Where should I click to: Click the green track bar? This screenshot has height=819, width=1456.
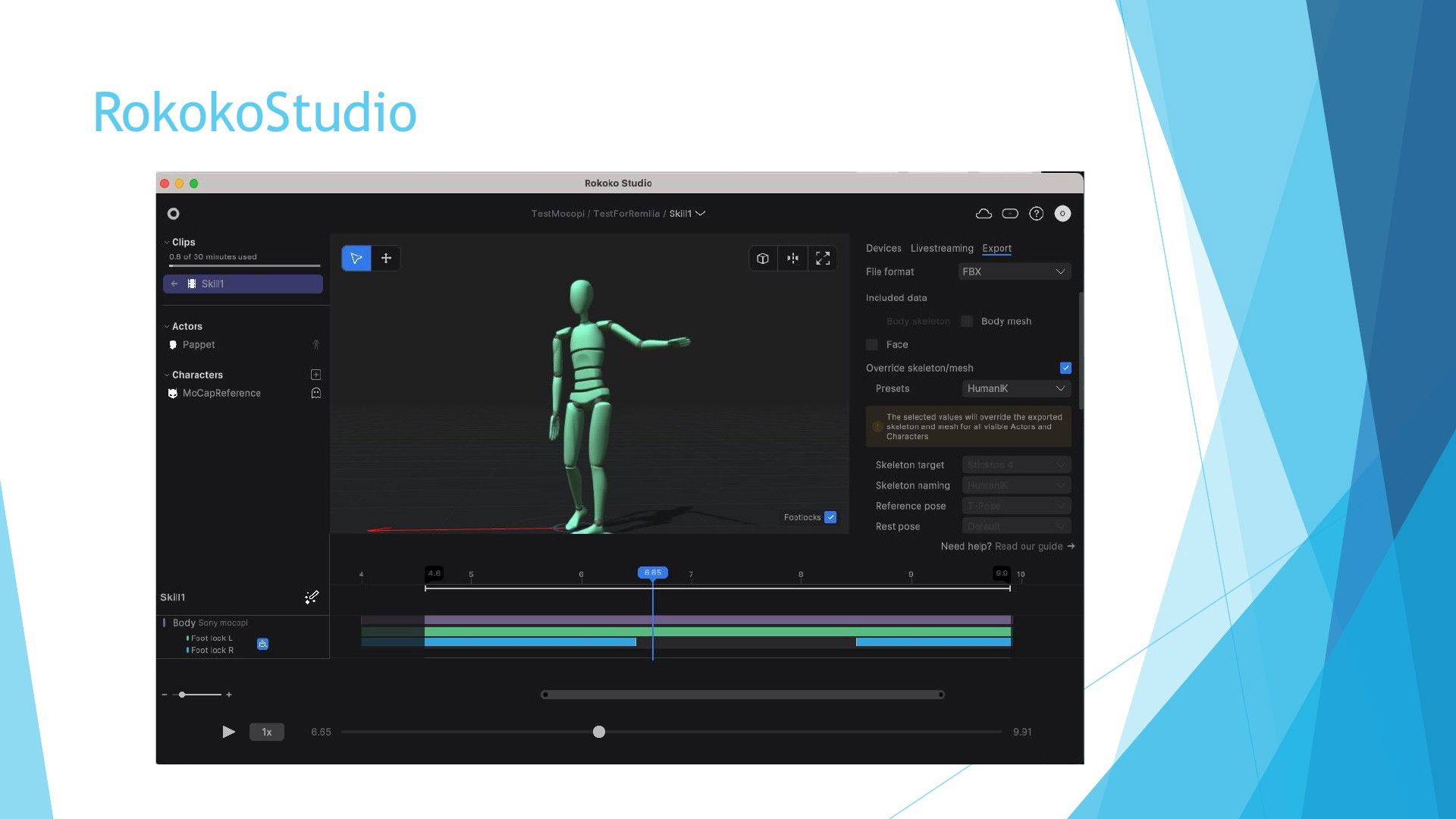(717, 632)
